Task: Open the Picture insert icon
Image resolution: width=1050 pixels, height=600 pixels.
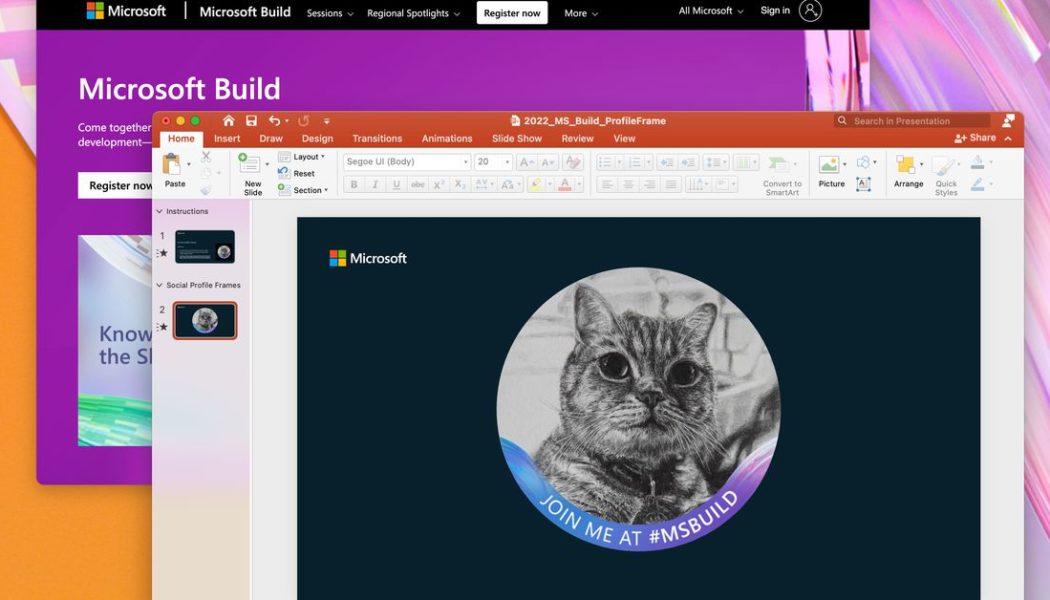Action: coord(828,164)
